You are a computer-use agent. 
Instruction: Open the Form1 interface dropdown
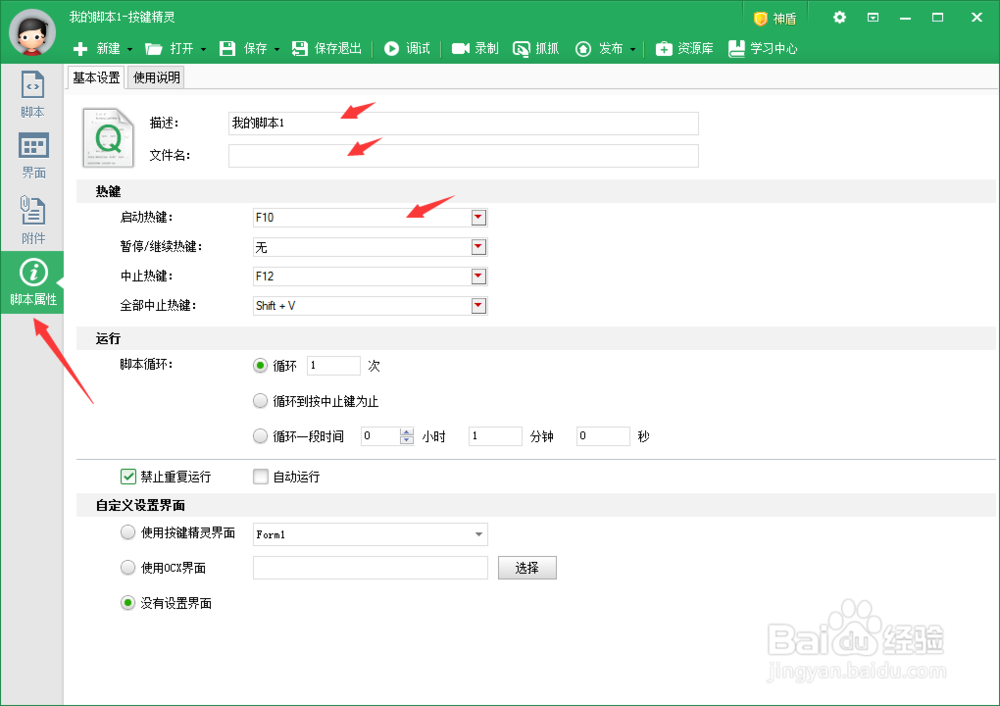(x=478, y=534)
